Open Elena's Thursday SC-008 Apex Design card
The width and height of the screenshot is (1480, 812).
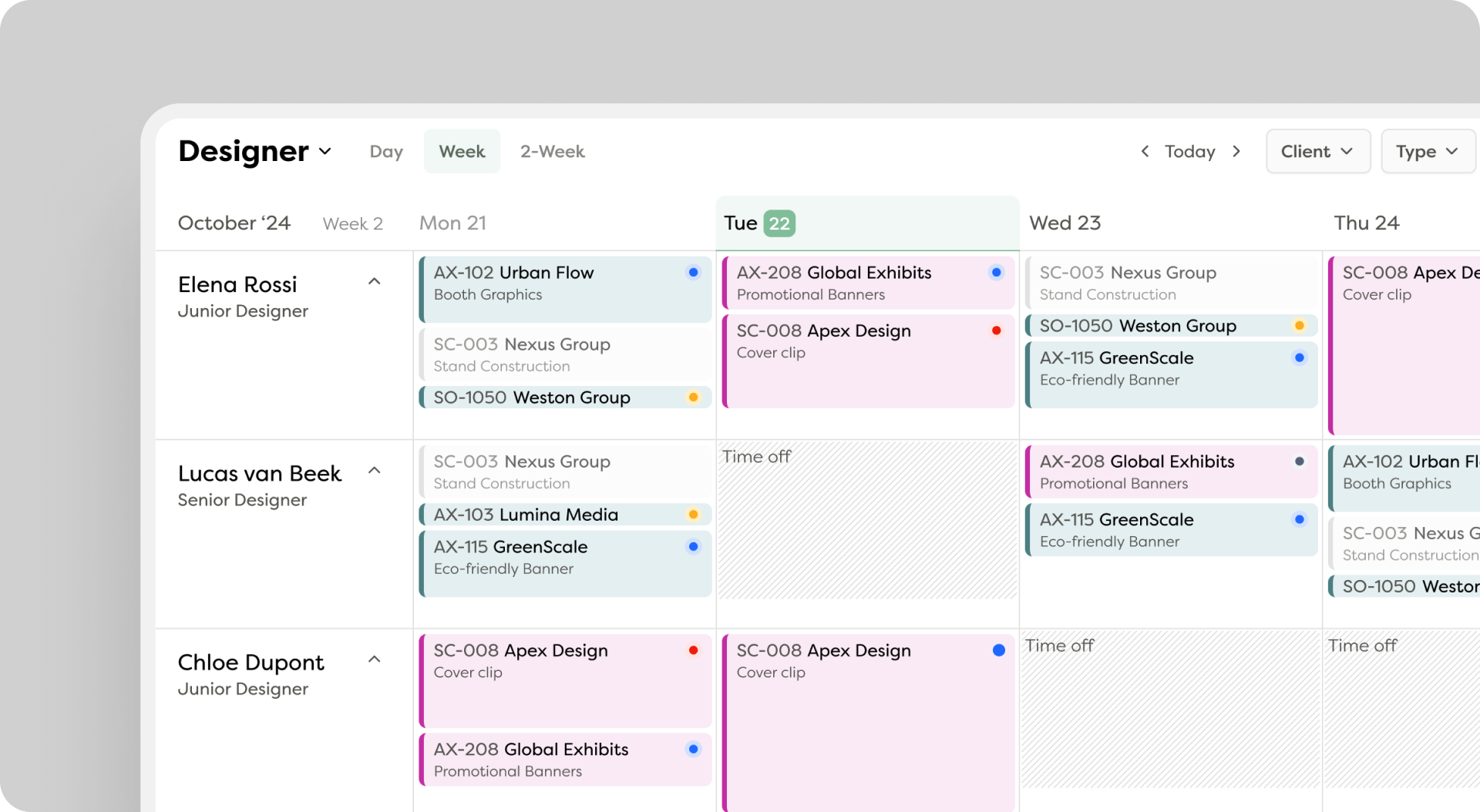[1404, 346]
